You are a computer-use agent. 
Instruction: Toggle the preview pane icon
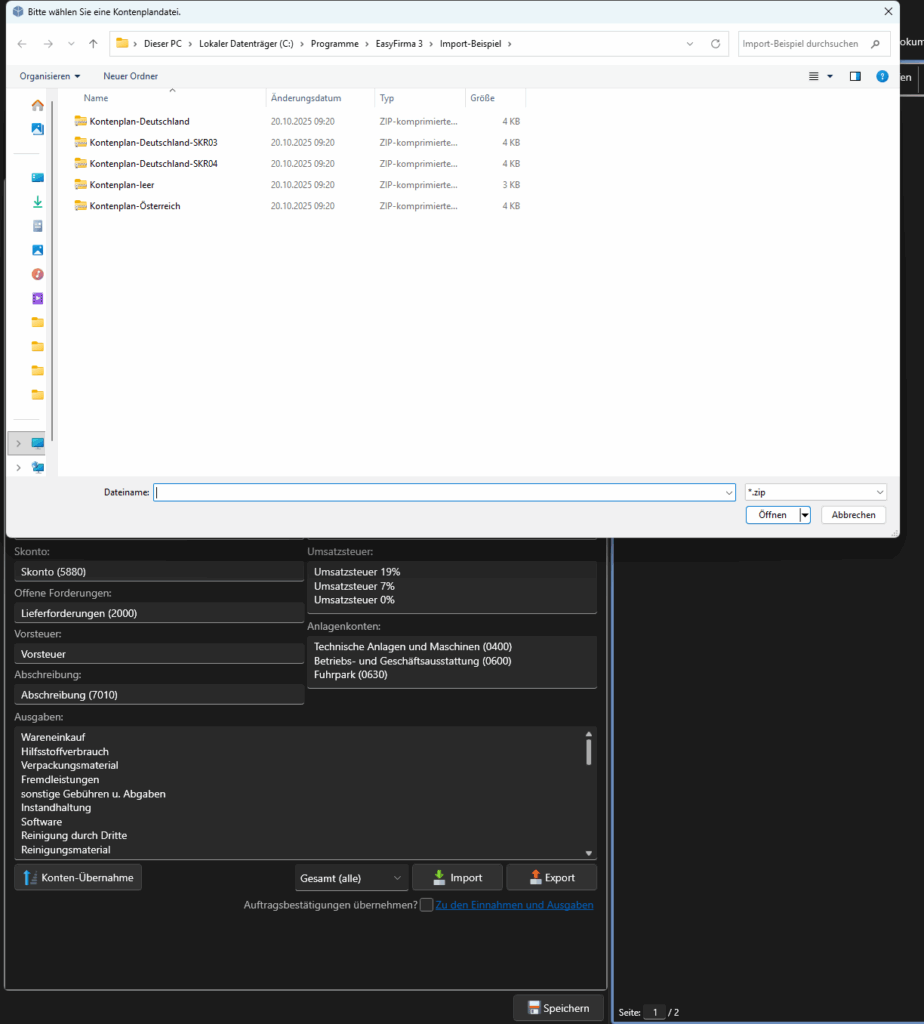[855, 76]
